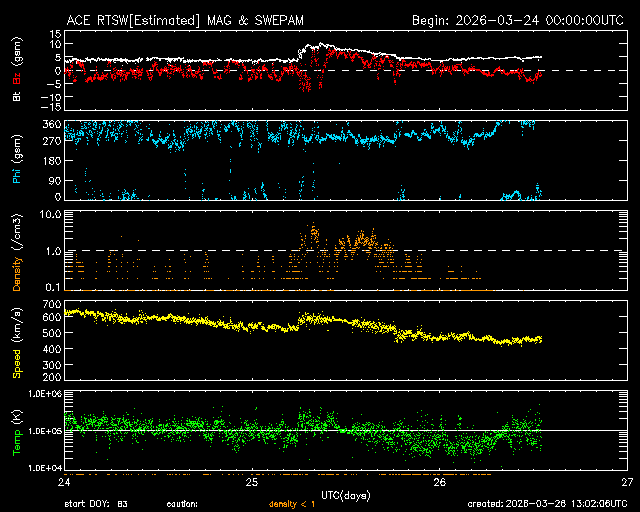Click the start DOY text
The image size is (640, 512).
(x=95, y=504)
